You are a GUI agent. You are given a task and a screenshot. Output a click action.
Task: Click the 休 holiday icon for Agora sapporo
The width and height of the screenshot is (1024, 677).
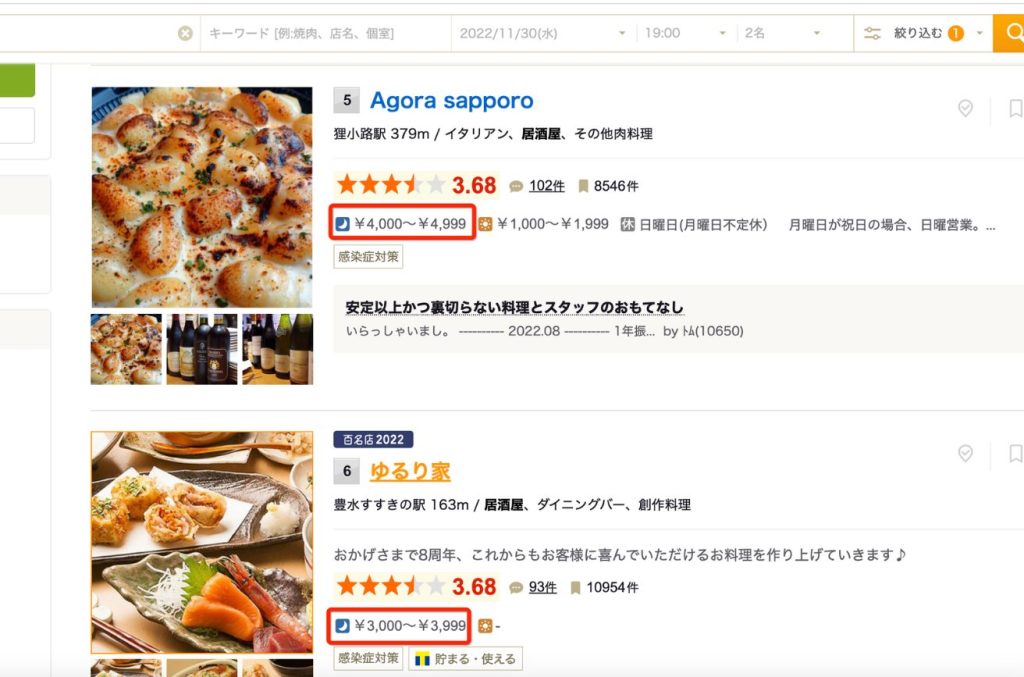628,225
